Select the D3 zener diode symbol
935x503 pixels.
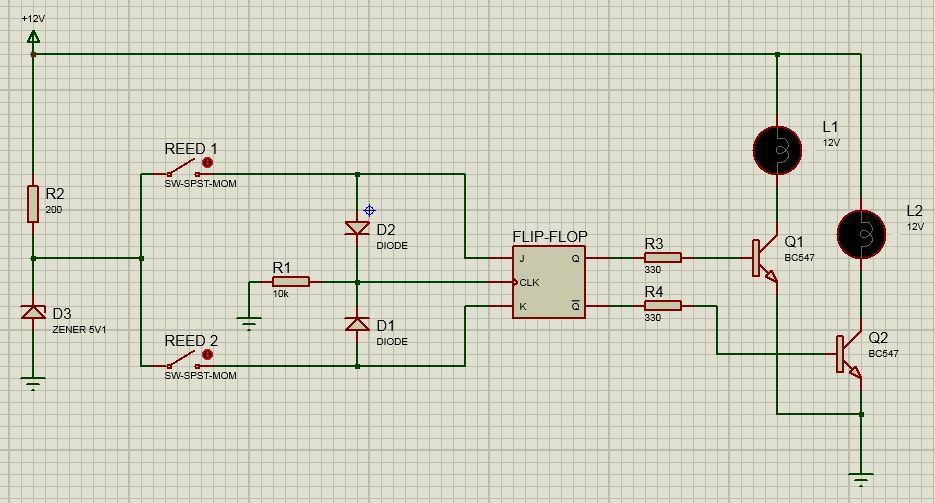[x=33, y=312]
